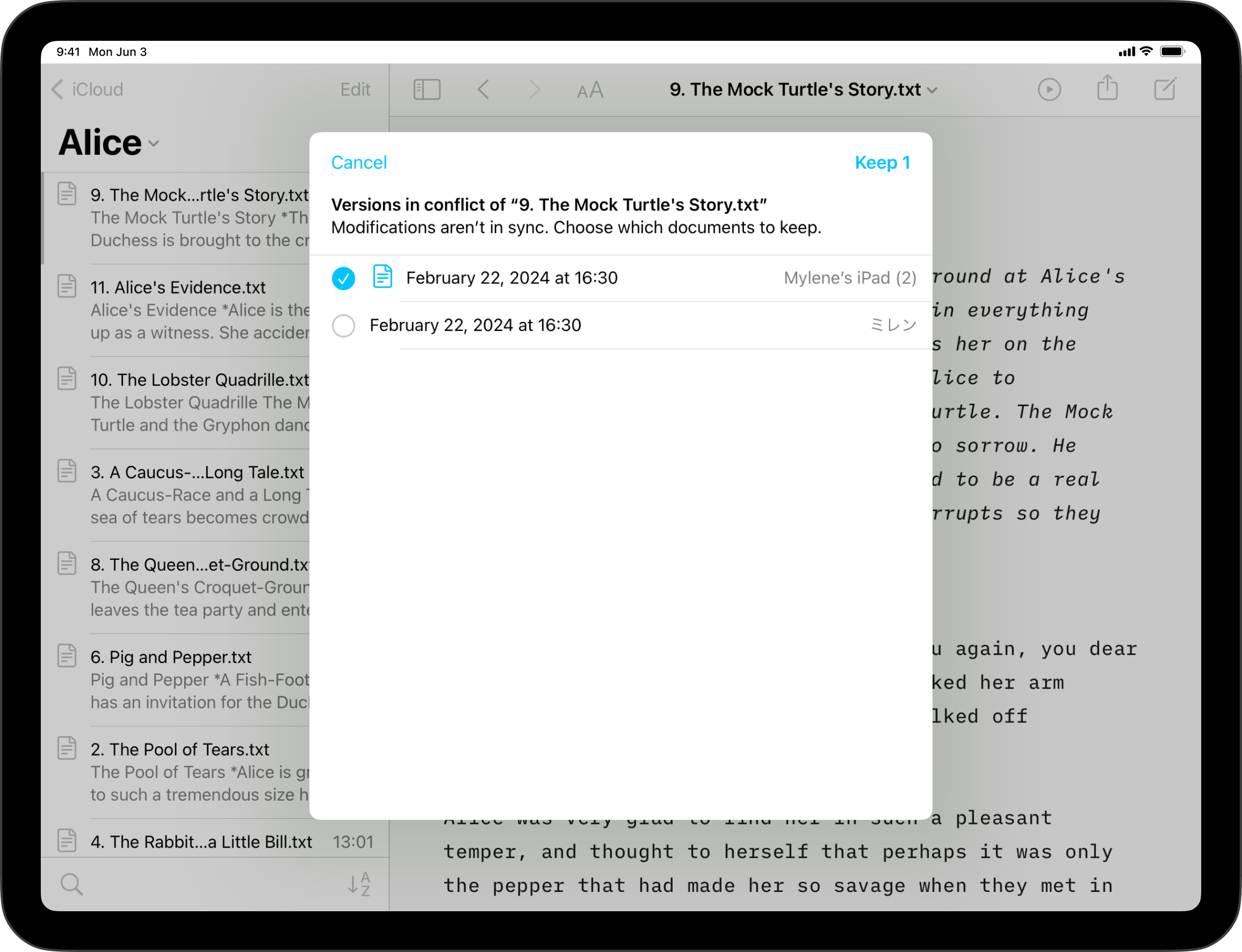Confirm with the Keep 1 button

pos(882,163)
